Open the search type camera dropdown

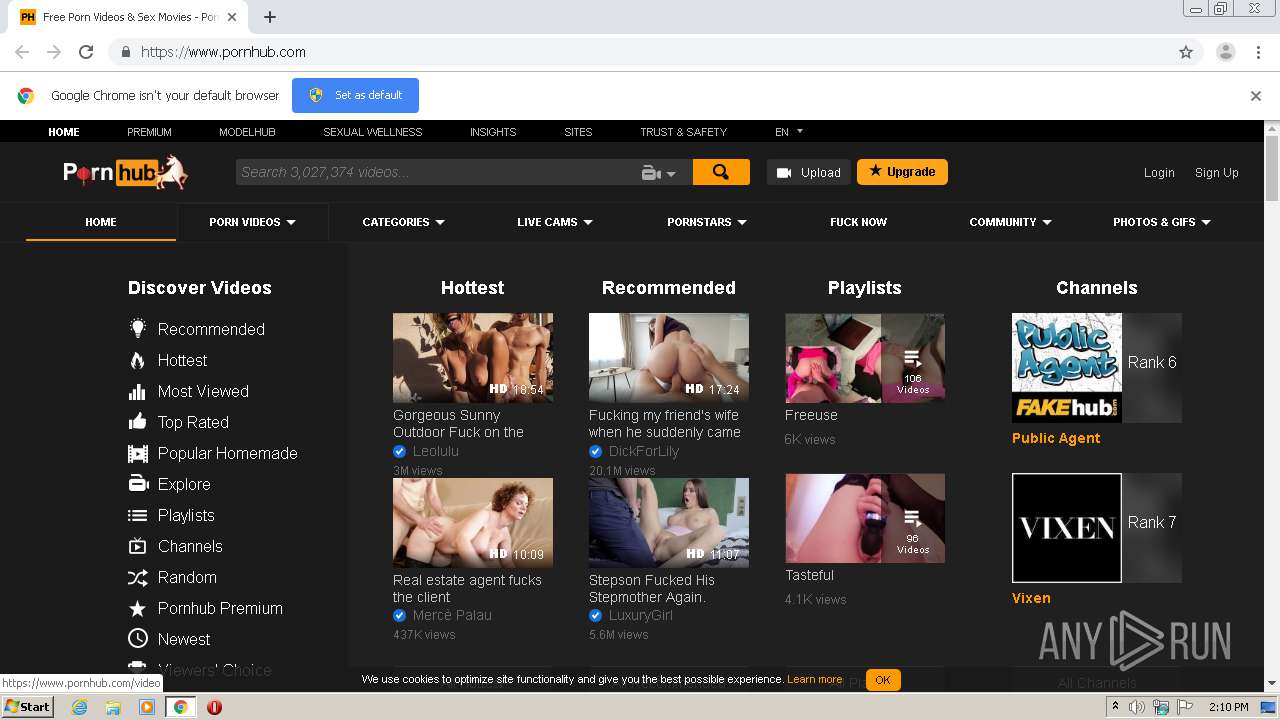tap(659, 173)
